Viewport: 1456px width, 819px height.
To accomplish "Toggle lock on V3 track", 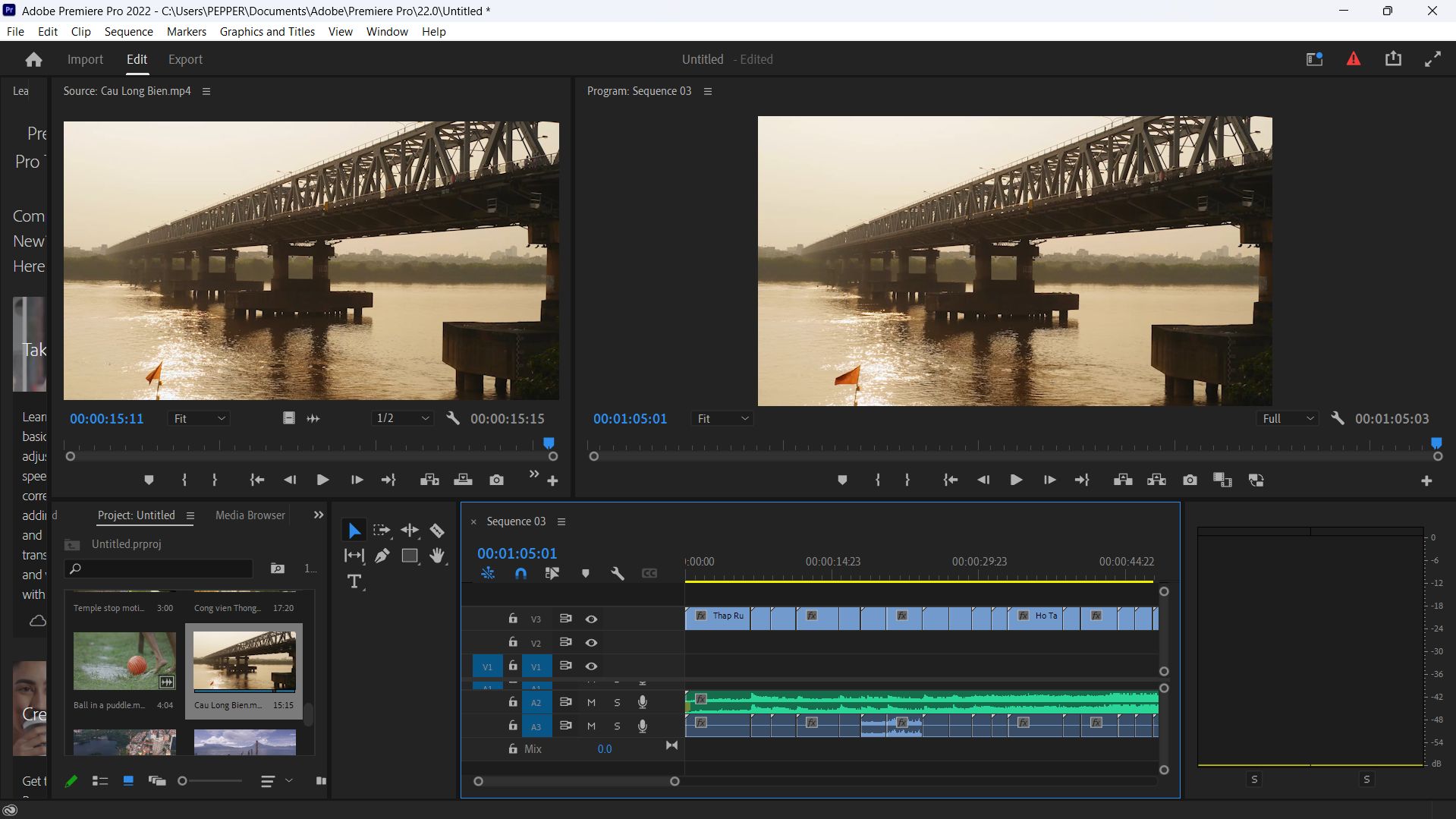I will pyautogui.click(x=513, y=619).
